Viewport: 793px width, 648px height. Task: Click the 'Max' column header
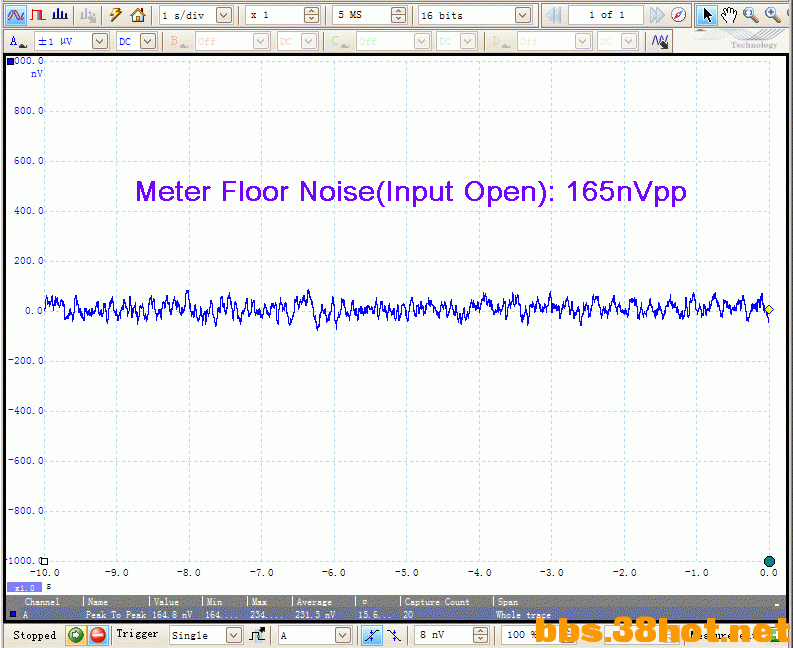(259, 601)
